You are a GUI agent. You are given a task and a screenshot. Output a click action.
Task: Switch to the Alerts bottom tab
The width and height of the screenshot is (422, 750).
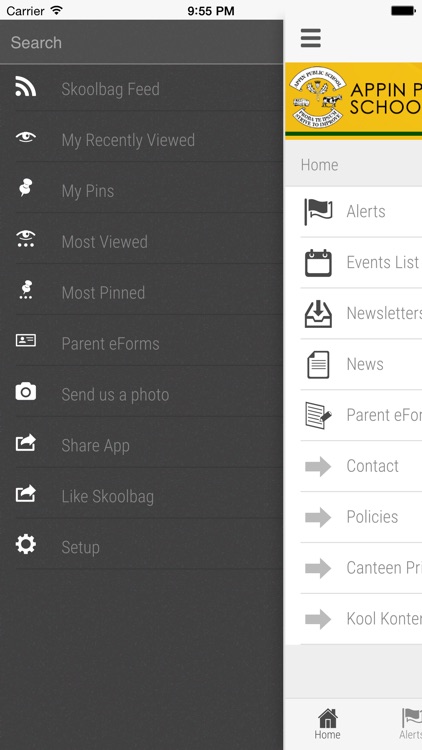click(411, 724)
